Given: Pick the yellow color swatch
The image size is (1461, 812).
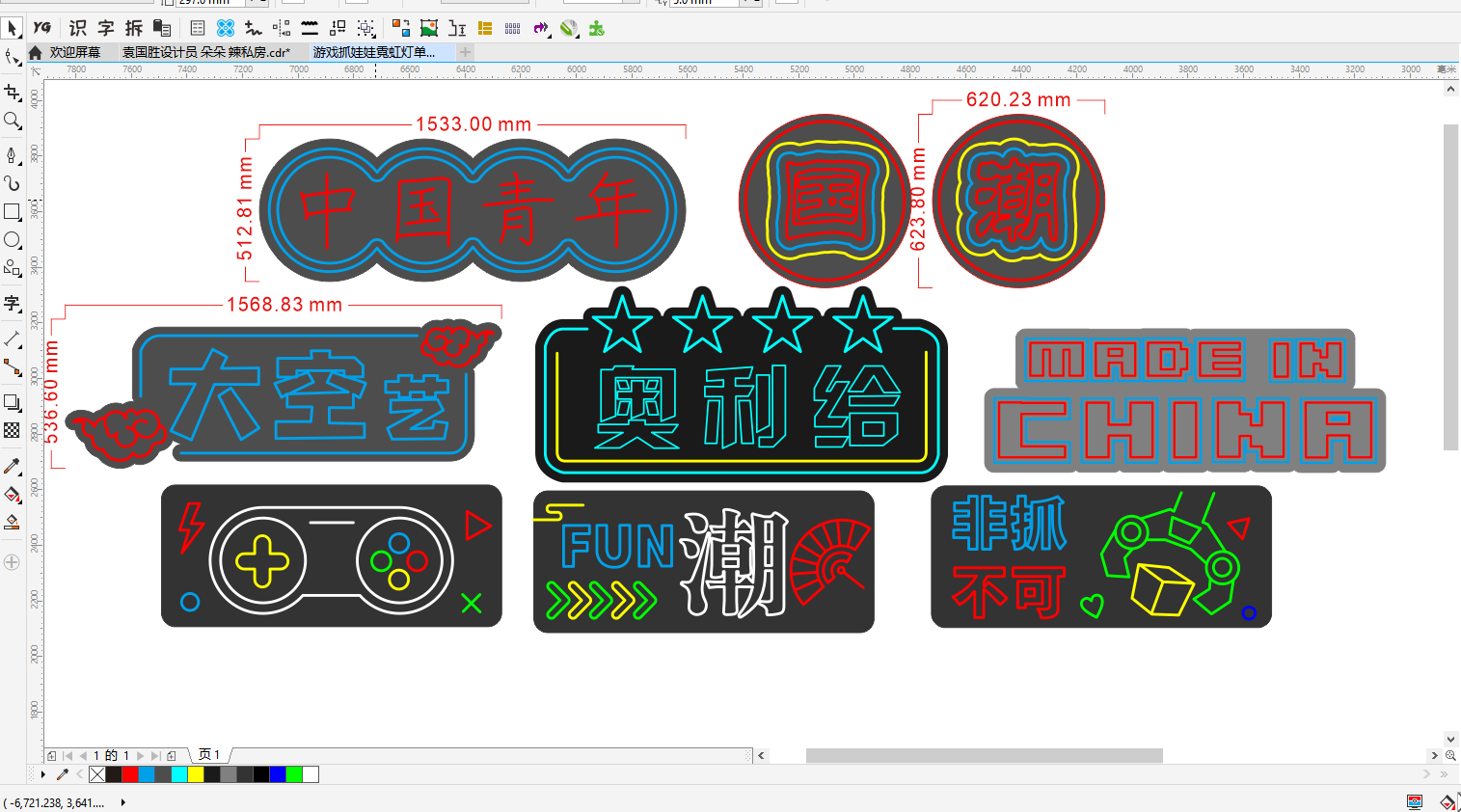Looking at the screenshot, I should [196, 774].
